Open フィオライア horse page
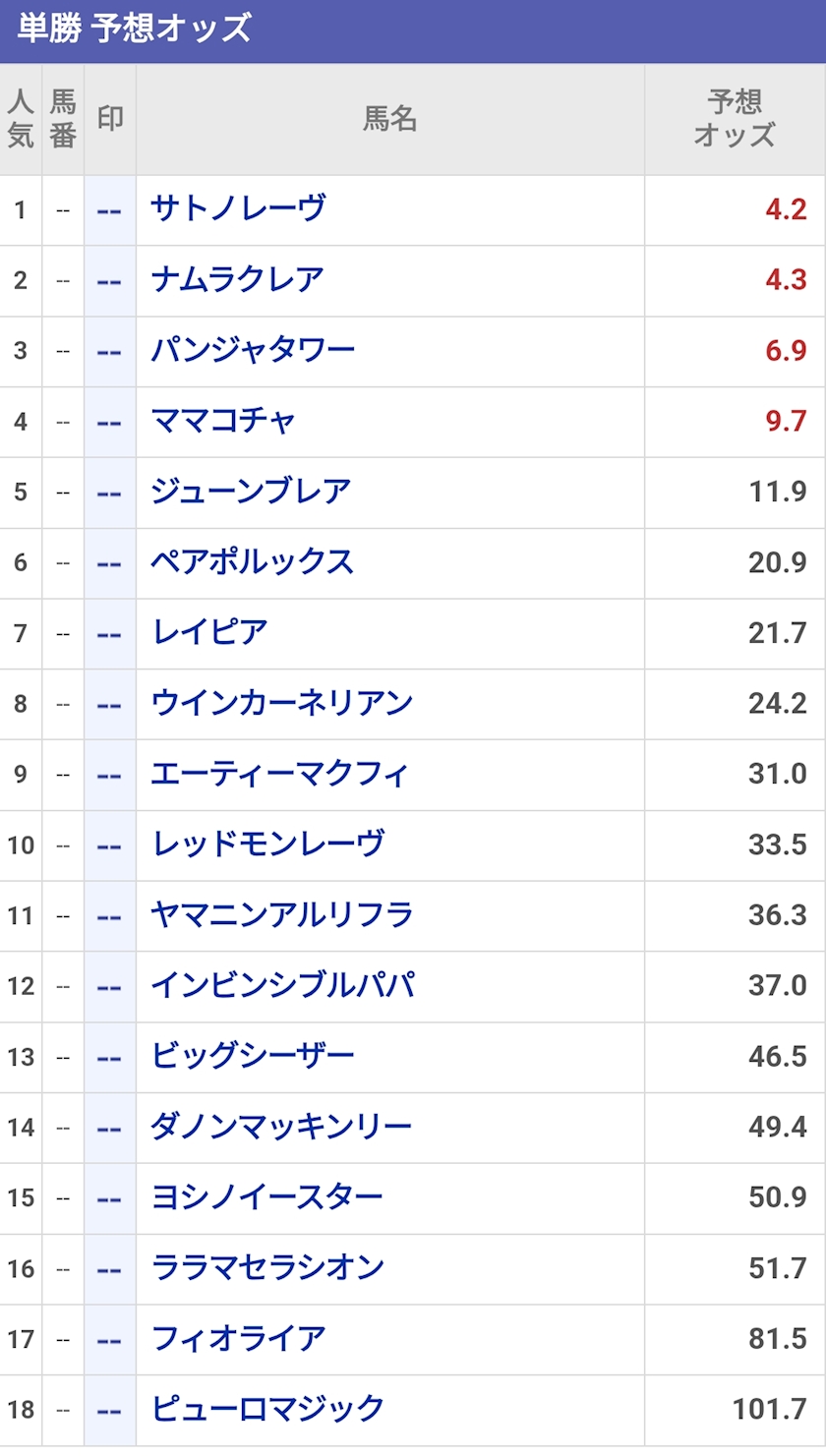826x1456 pixels. tap(238, 1339)
